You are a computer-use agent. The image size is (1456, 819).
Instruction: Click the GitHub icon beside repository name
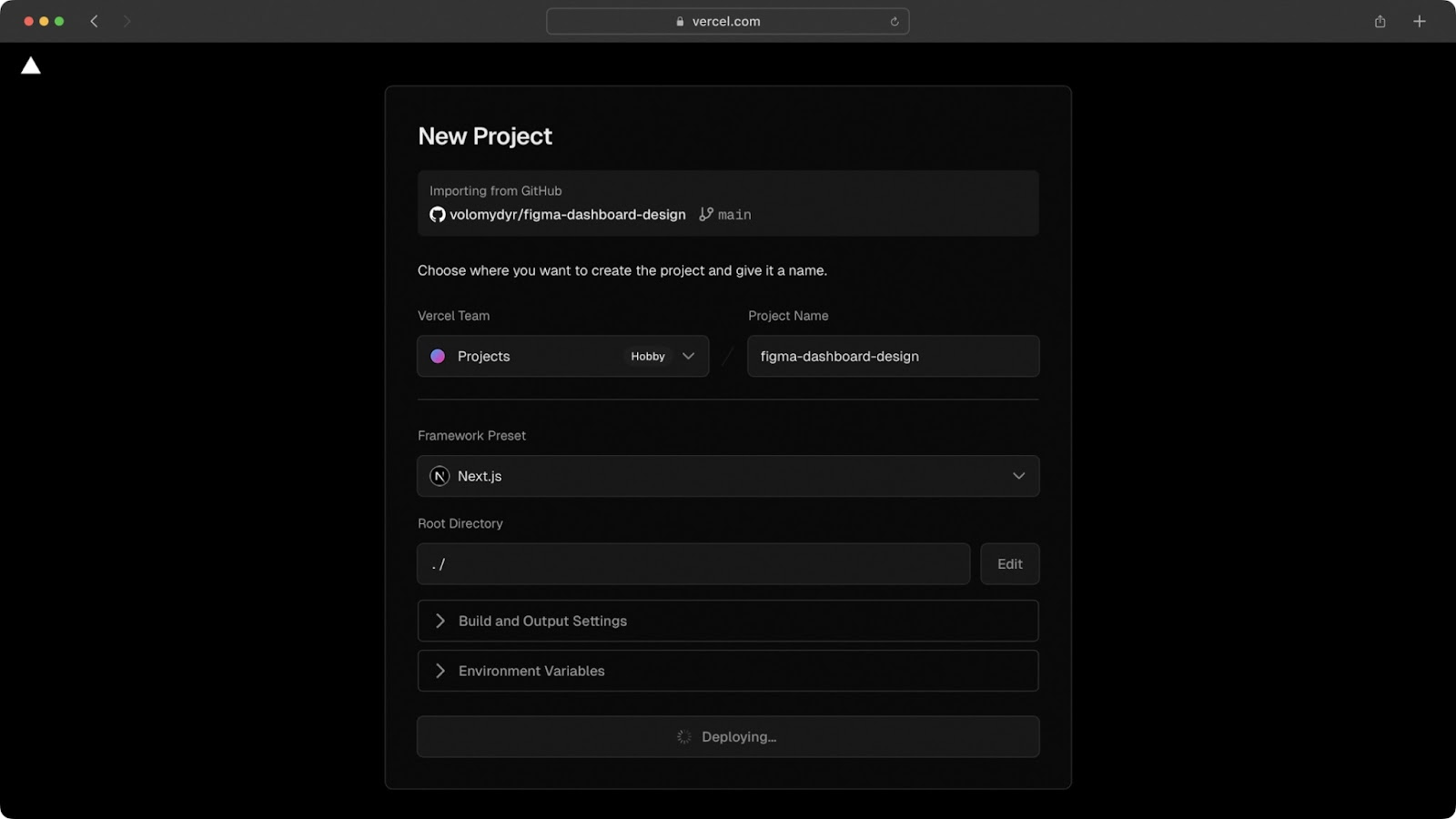438,215
